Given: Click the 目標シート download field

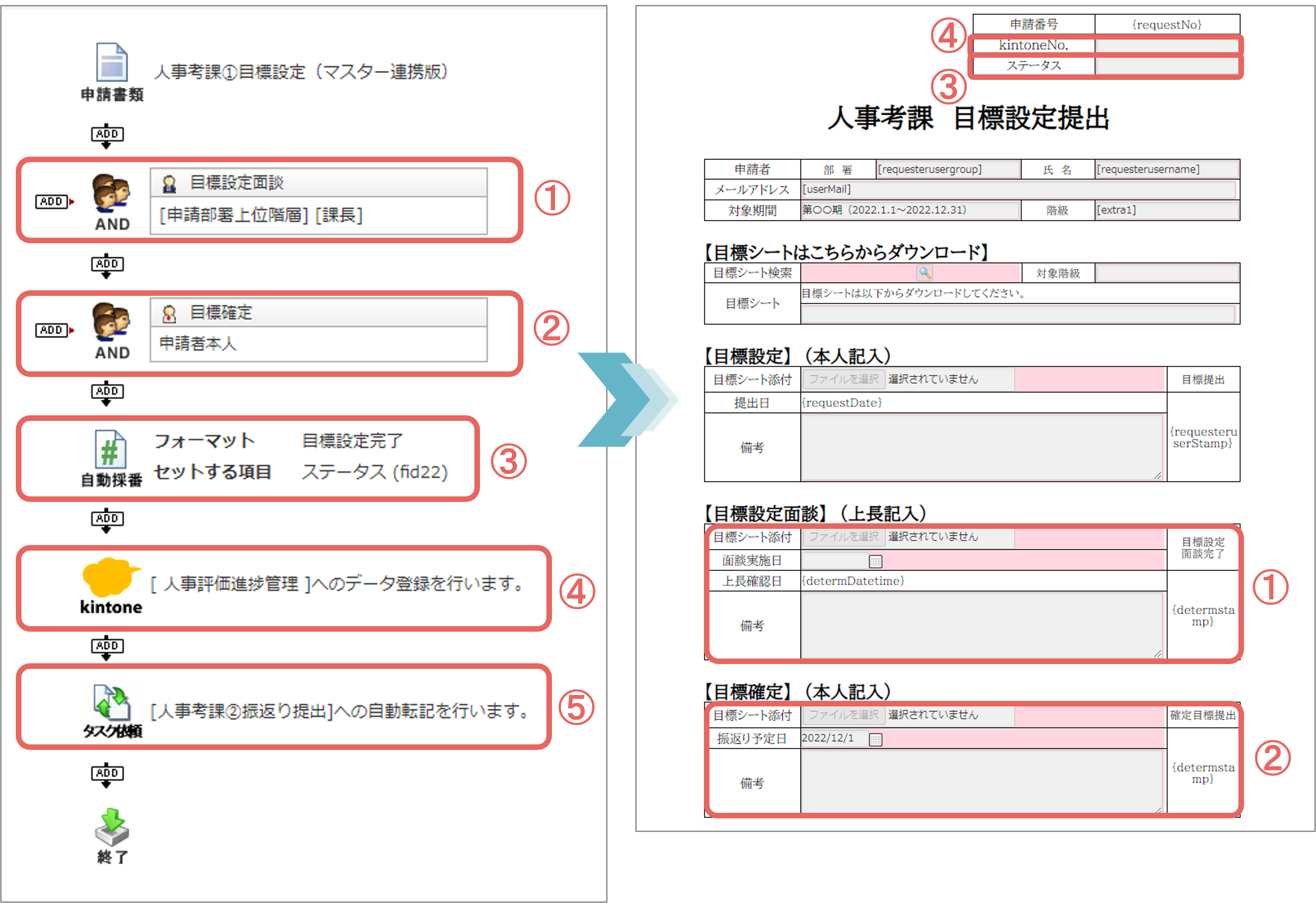Looking at the screenshot, I should tap(1018, 314).
